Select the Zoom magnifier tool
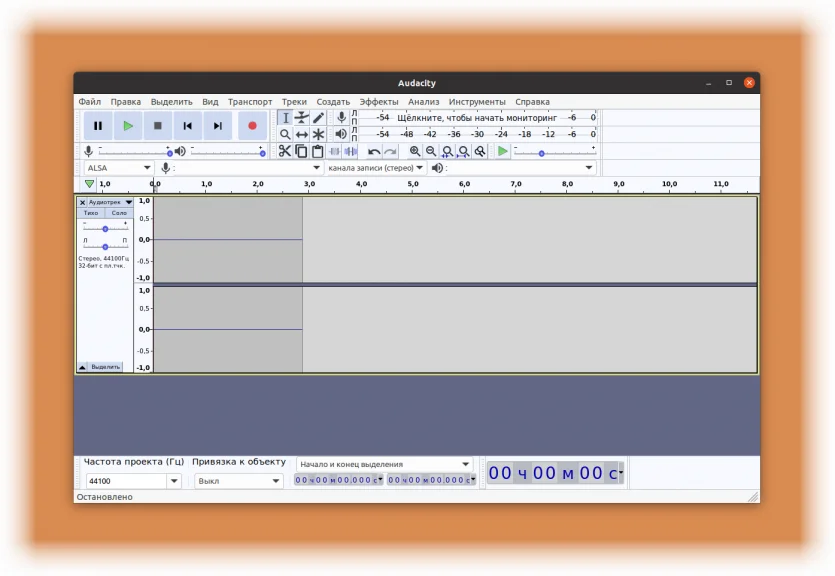835x576 pixels. [x=285, y=134]
